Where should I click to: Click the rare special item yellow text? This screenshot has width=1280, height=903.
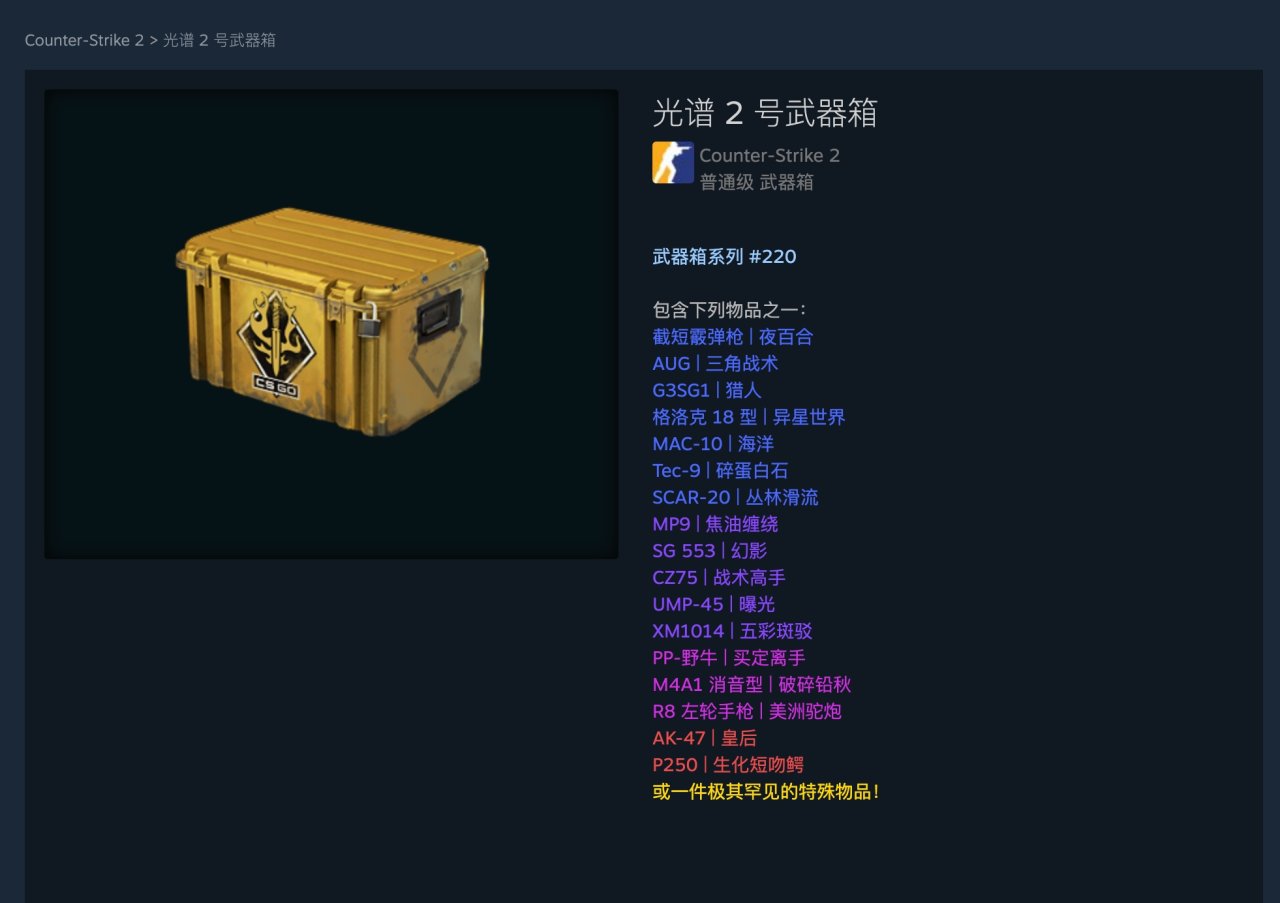[766, 792]
